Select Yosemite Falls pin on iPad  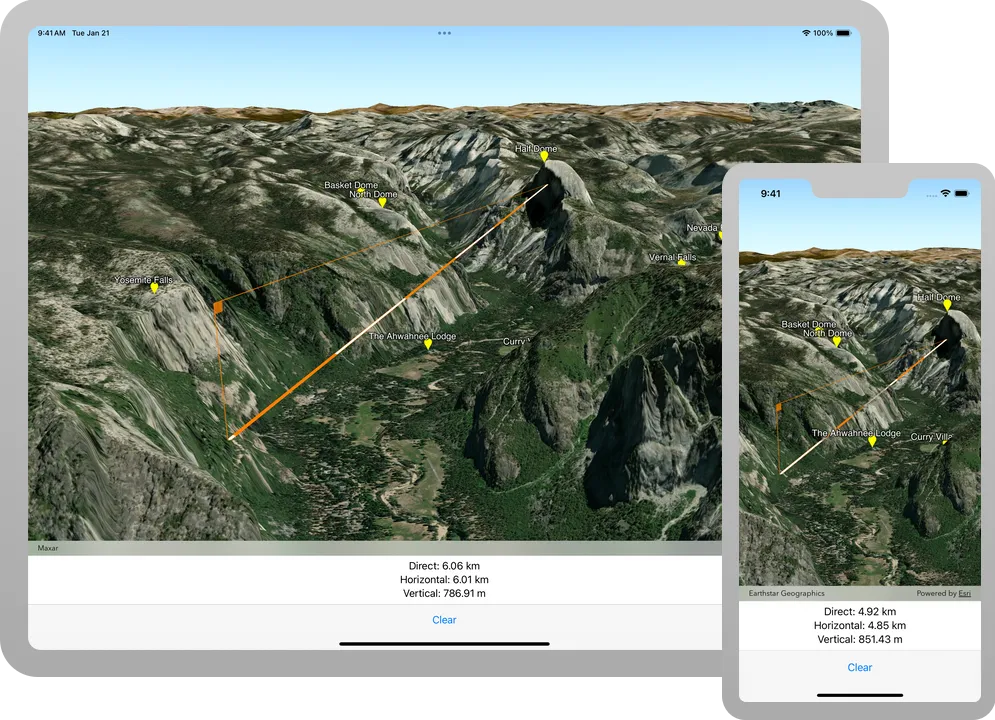154,288
